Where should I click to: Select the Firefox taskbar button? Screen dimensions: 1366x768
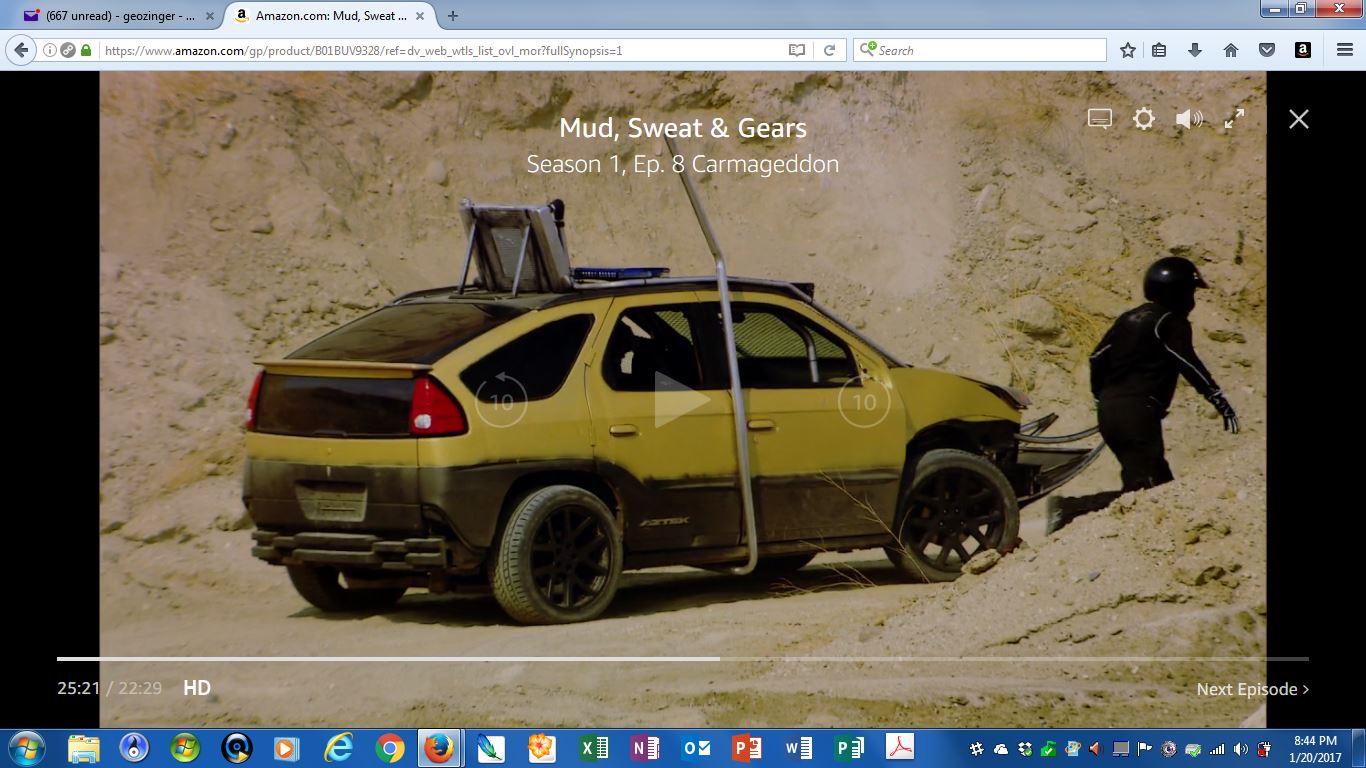pyautogui.click(x=440, y=748)
